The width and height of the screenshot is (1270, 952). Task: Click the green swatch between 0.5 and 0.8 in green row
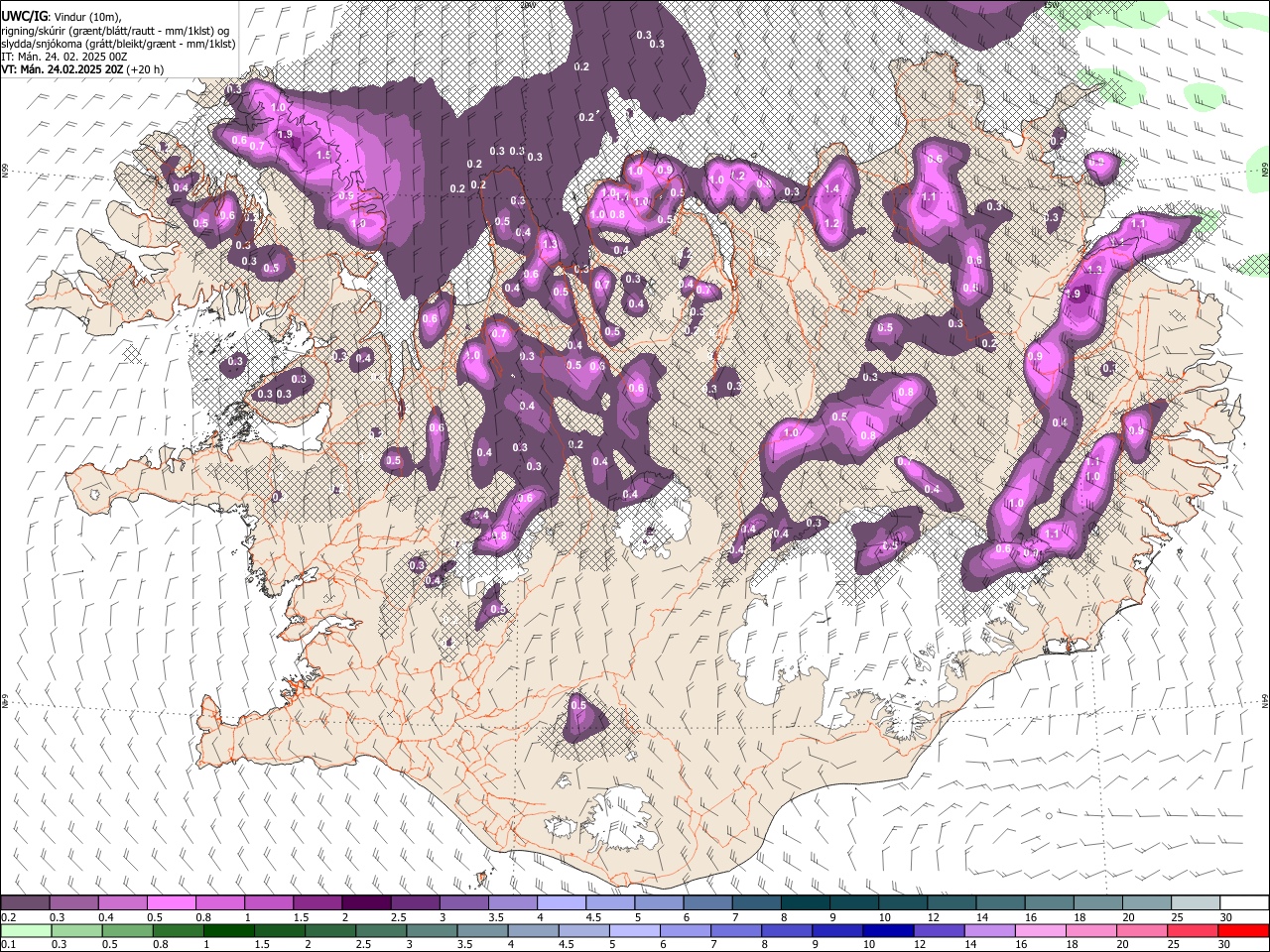point(127,930)
